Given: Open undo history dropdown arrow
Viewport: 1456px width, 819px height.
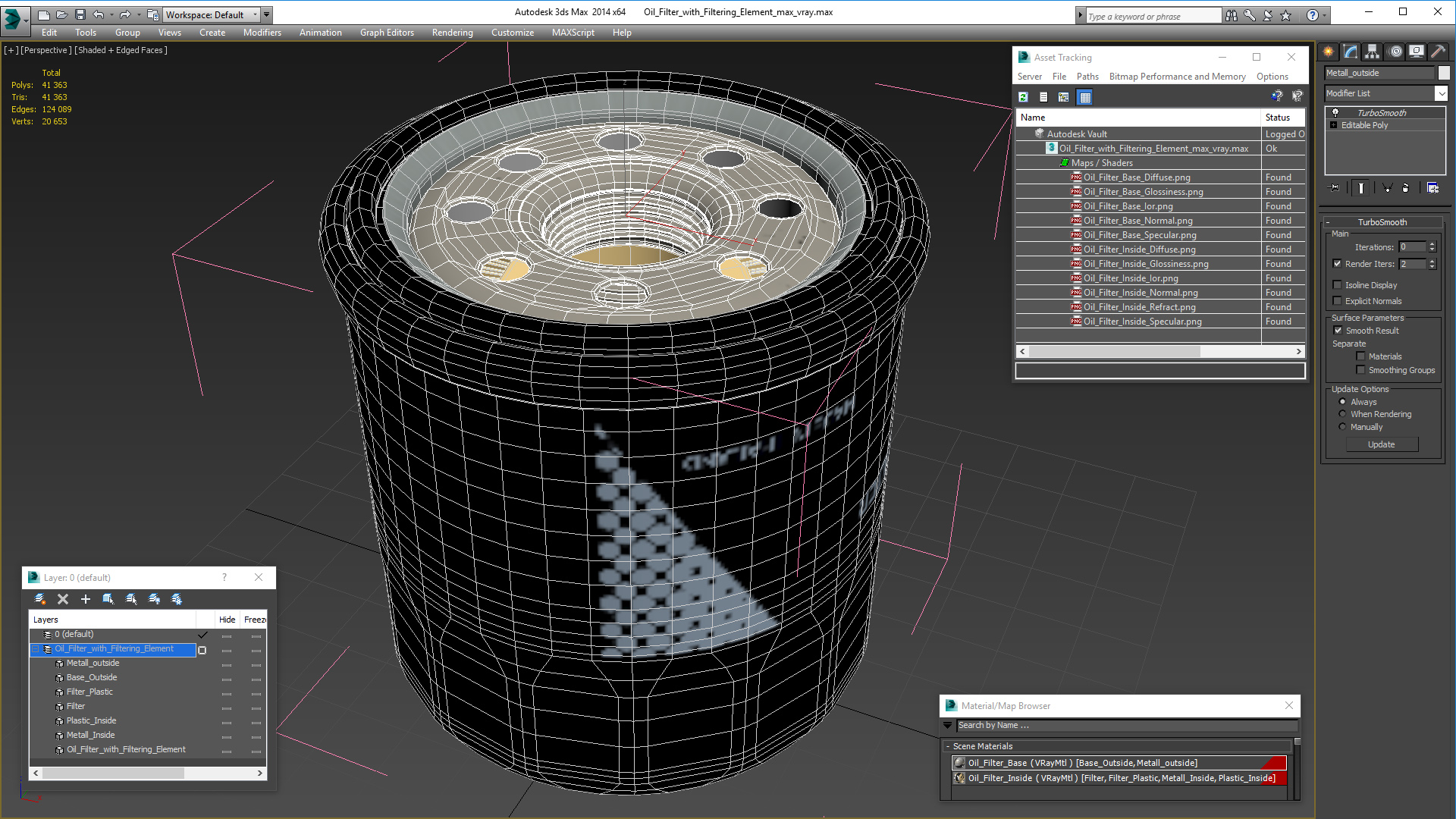Looking at the screenshot, I should pos(111,14).
